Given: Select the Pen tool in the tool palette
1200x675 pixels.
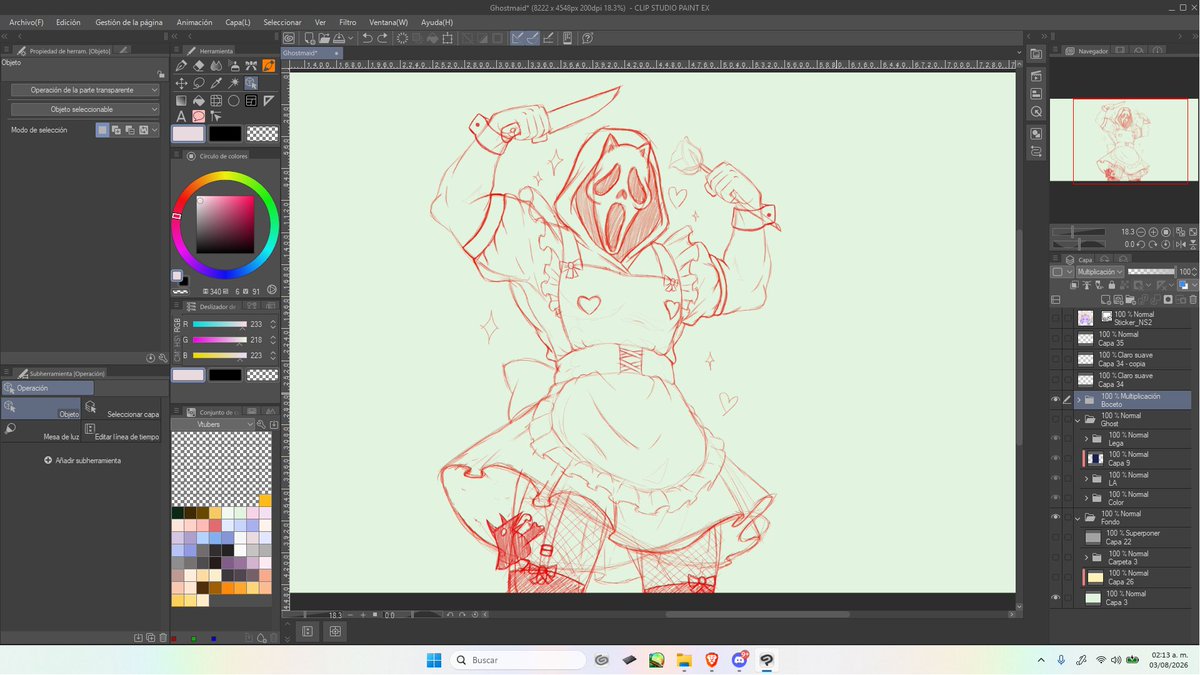Looking at the screenshot, I should pyautogui.click(x=181, y=65).
